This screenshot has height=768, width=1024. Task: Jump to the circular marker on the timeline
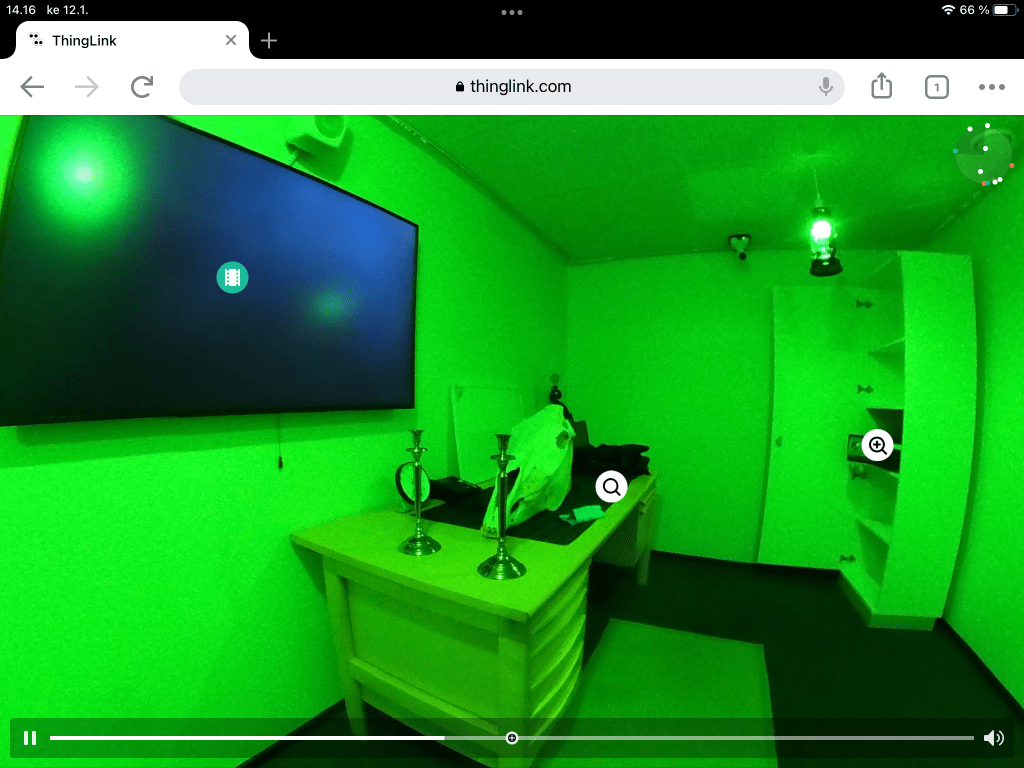(x=512, y=738)
